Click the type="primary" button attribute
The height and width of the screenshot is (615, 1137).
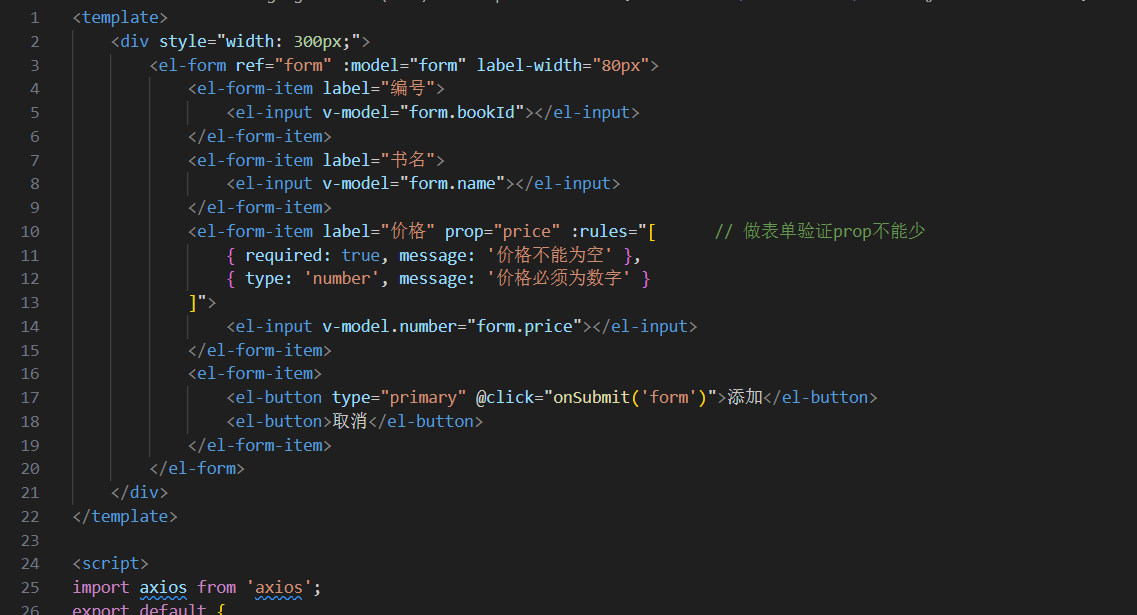(x=399, y=397)
